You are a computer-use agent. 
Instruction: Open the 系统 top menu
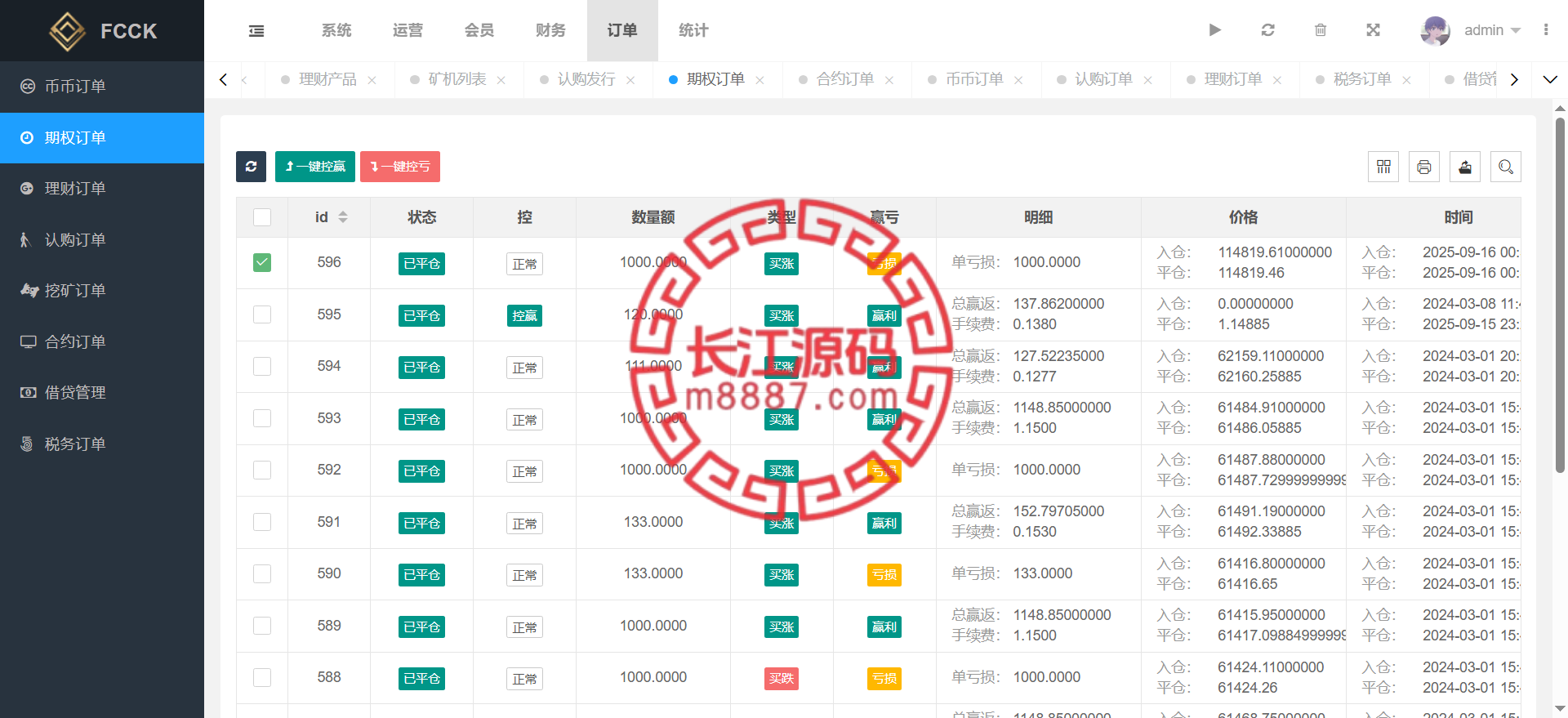coord(336,30)
